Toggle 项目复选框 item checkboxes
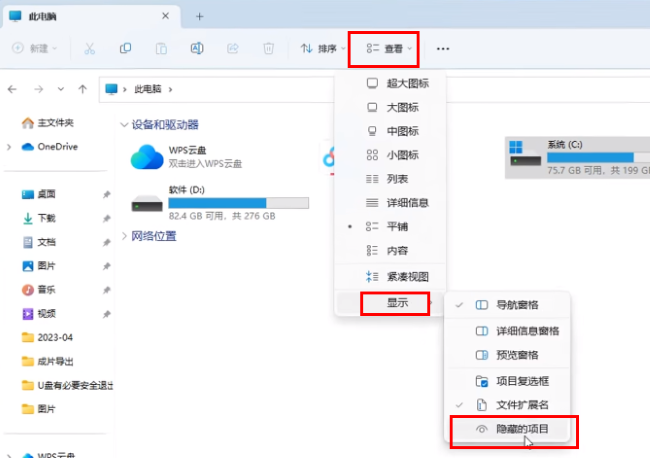Image resolution: width=650 pixels, height=458 pixels. [507, 381]
